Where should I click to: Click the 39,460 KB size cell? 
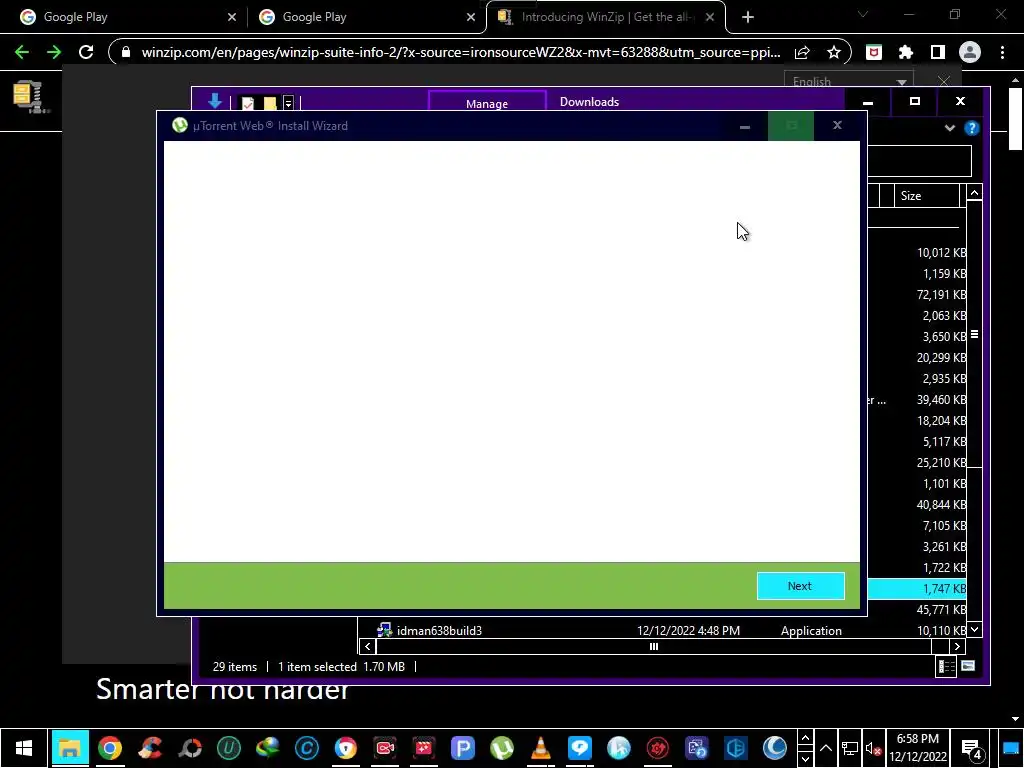click(x=941, y=400)
